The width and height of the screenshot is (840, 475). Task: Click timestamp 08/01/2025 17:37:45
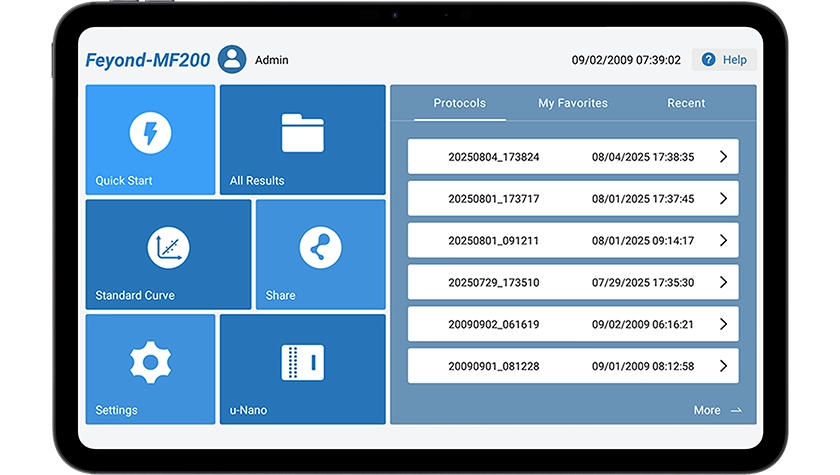643,199
